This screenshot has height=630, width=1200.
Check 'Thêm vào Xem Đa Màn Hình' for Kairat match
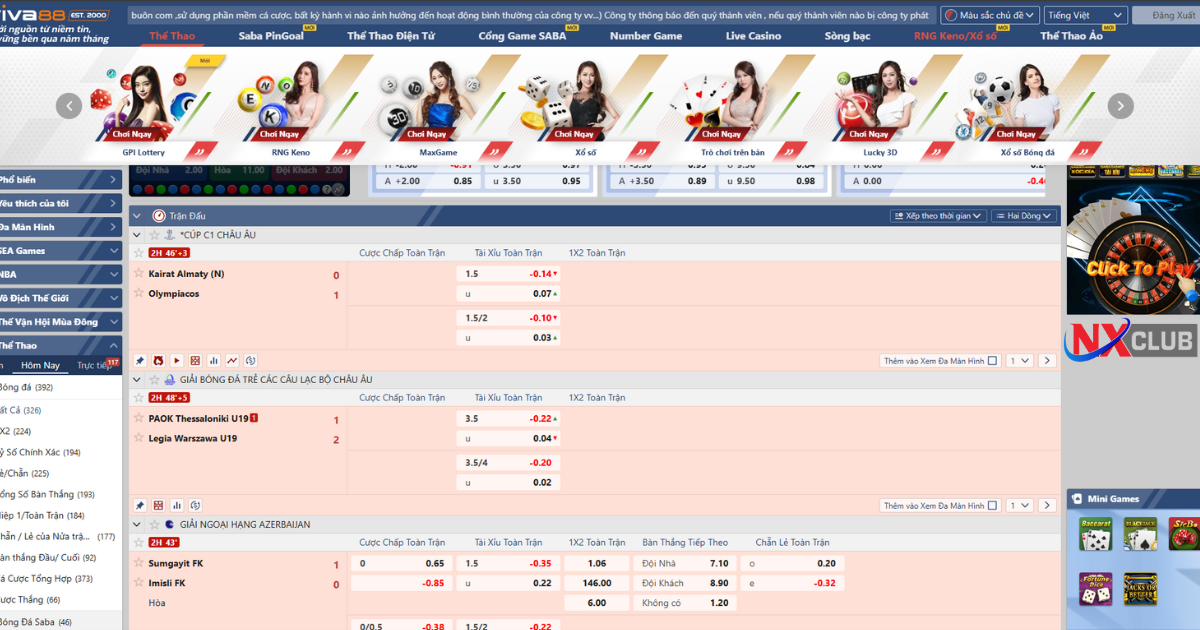pos(992,361)
